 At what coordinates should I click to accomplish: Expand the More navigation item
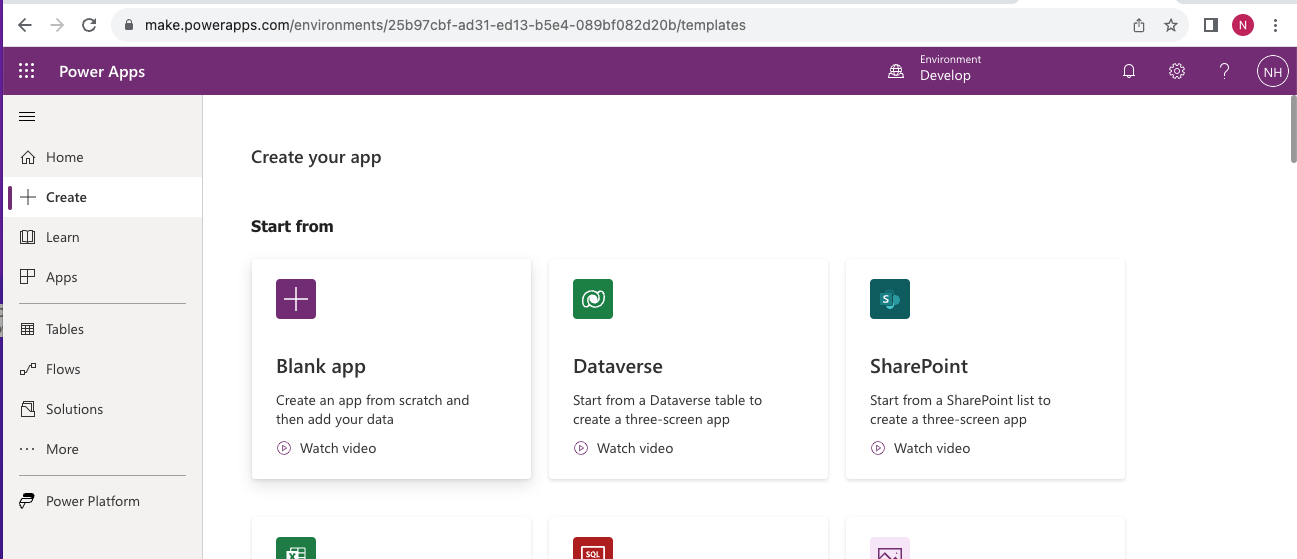click(x=61, y=449)
